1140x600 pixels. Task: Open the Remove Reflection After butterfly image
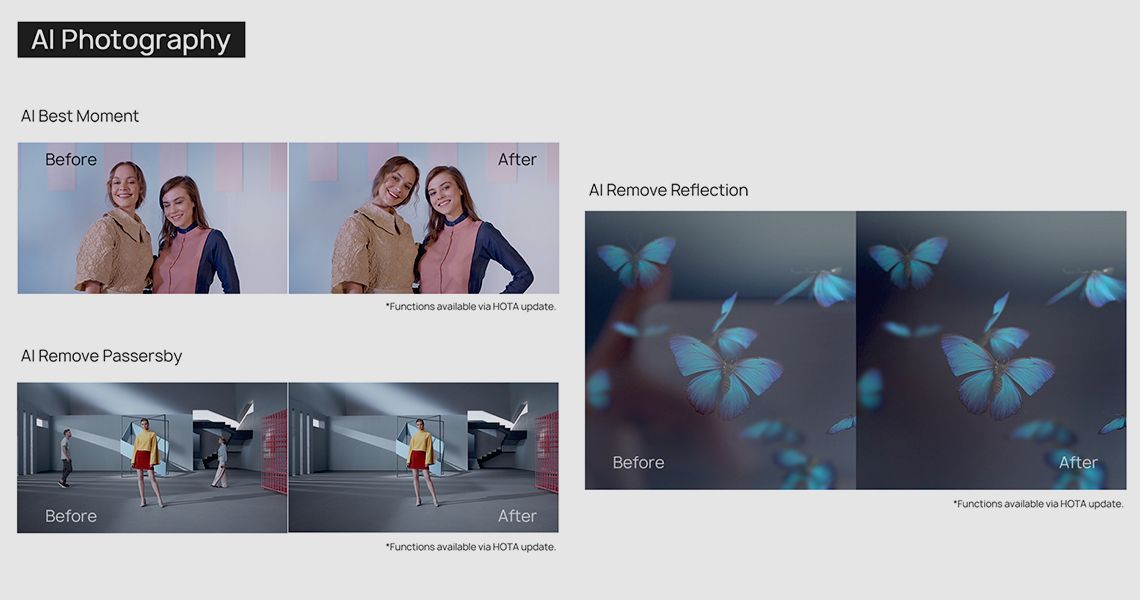pyautogui.click(x=991, y=350)
